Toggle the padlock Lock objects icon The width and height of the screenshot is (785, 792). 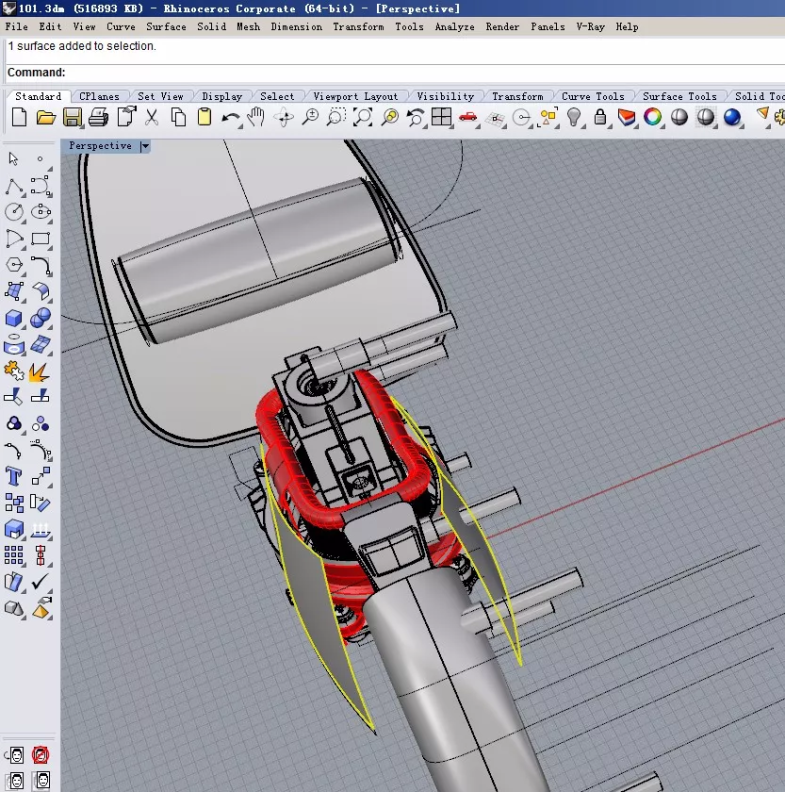(x=600, y=118)
